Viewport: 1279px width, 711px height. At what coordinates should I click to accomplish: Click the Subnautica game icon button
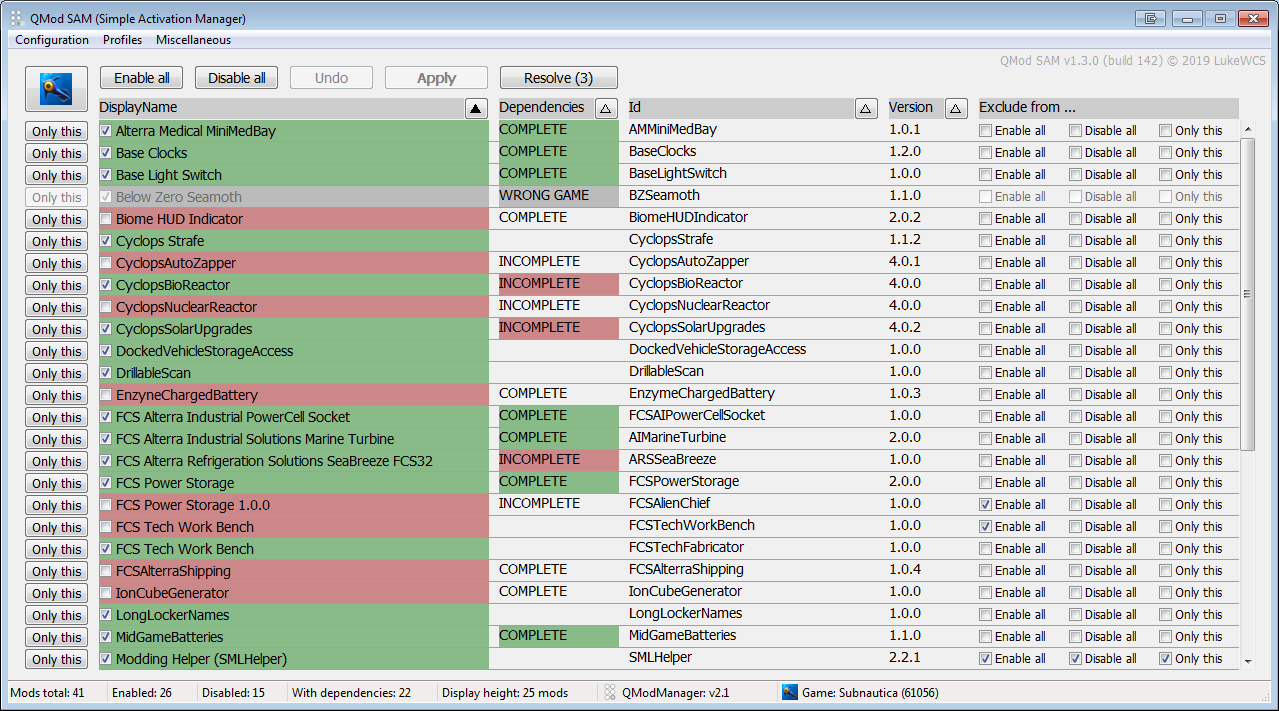[x=56, y=91]
